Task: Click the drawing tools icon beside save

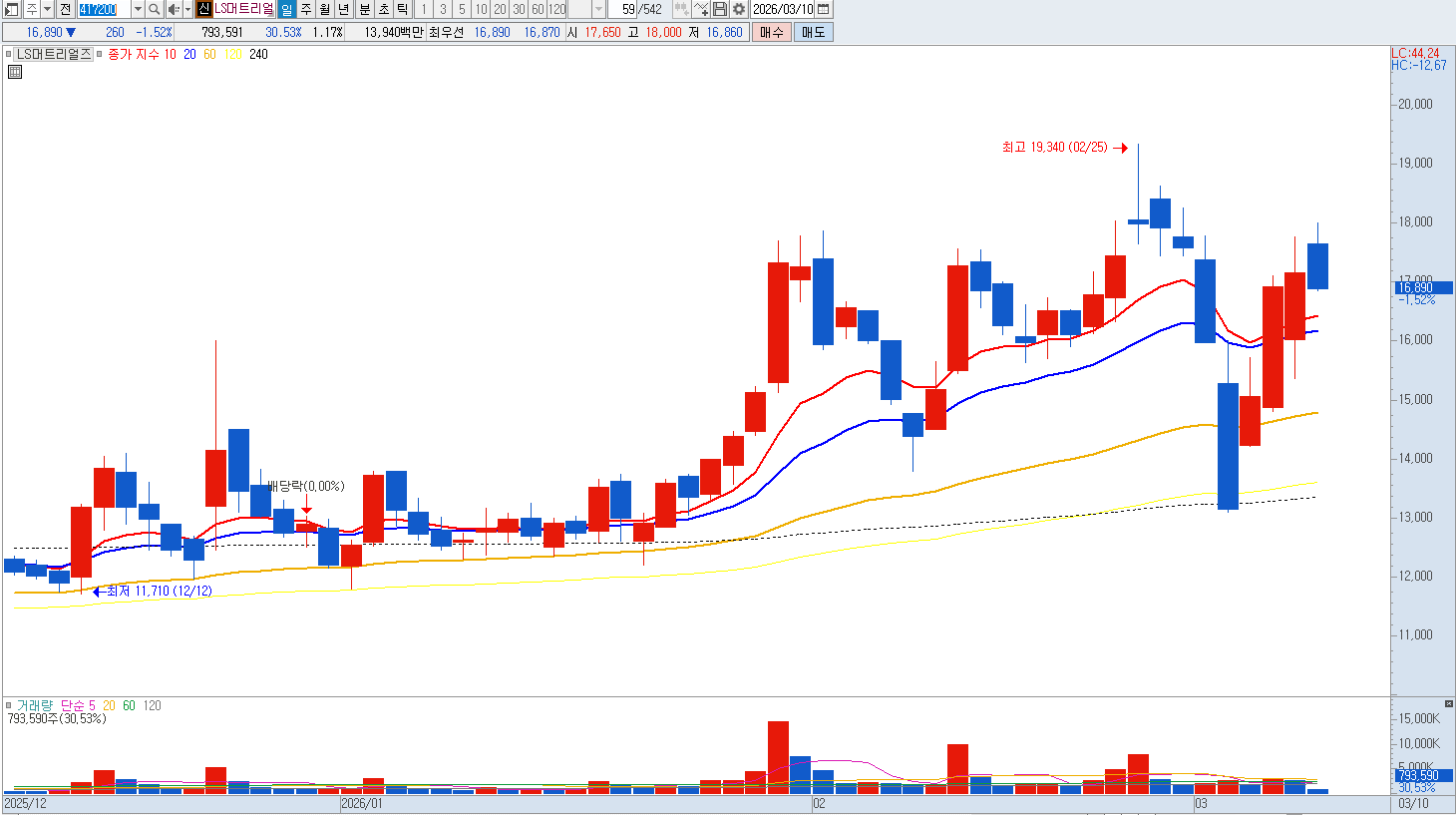Action: pyautogui.click(x=700, y=9)
